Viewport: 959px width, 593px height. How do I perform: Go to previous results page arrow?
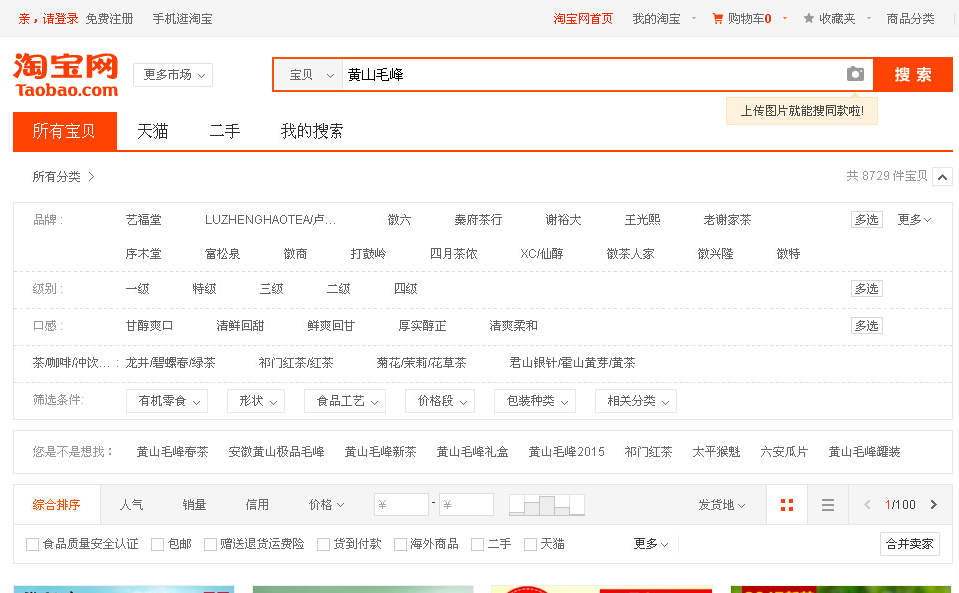pos(867,504)
